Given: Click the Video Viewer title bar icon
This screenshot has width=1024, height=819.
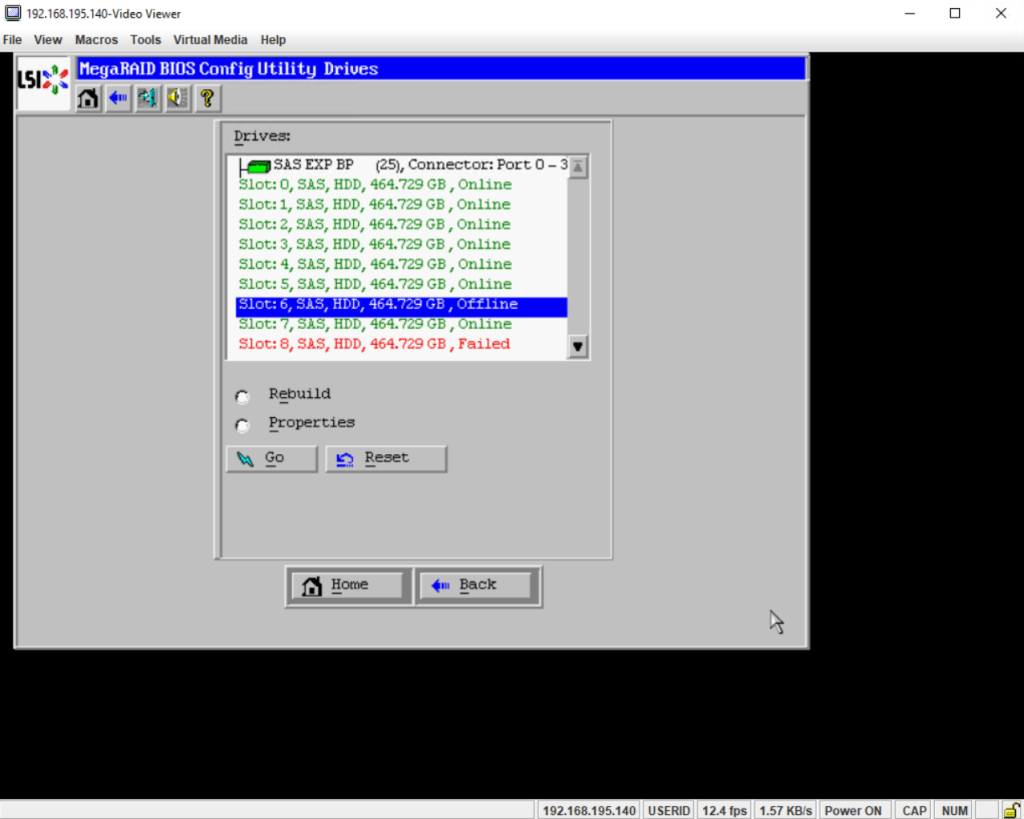Looking at the screenshot, I should click(12, 13).
